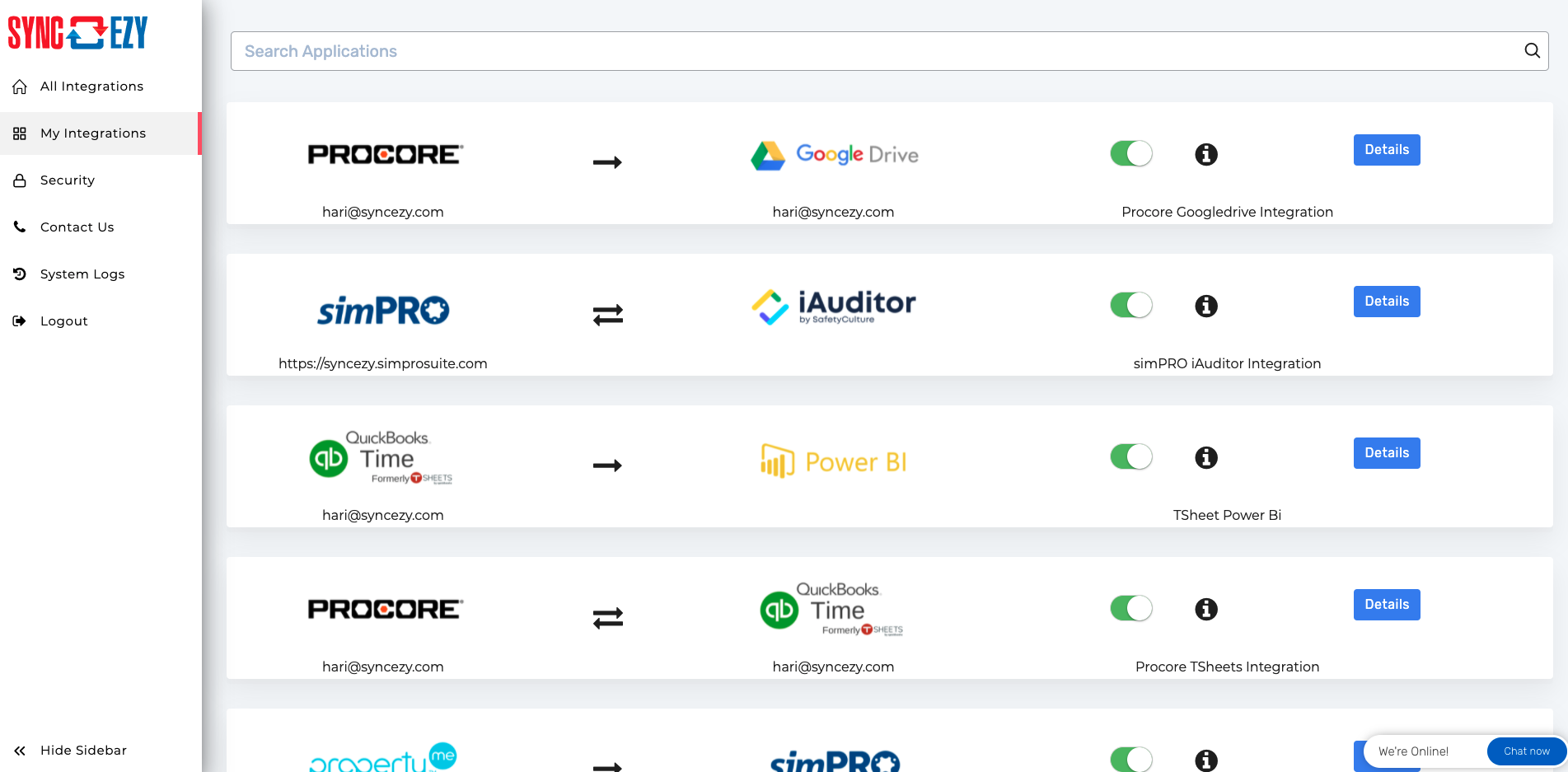Screen dimensions: 1568x772
Task: Open info for Procore Googledrive Integration
Action: tap(1205, 154)
